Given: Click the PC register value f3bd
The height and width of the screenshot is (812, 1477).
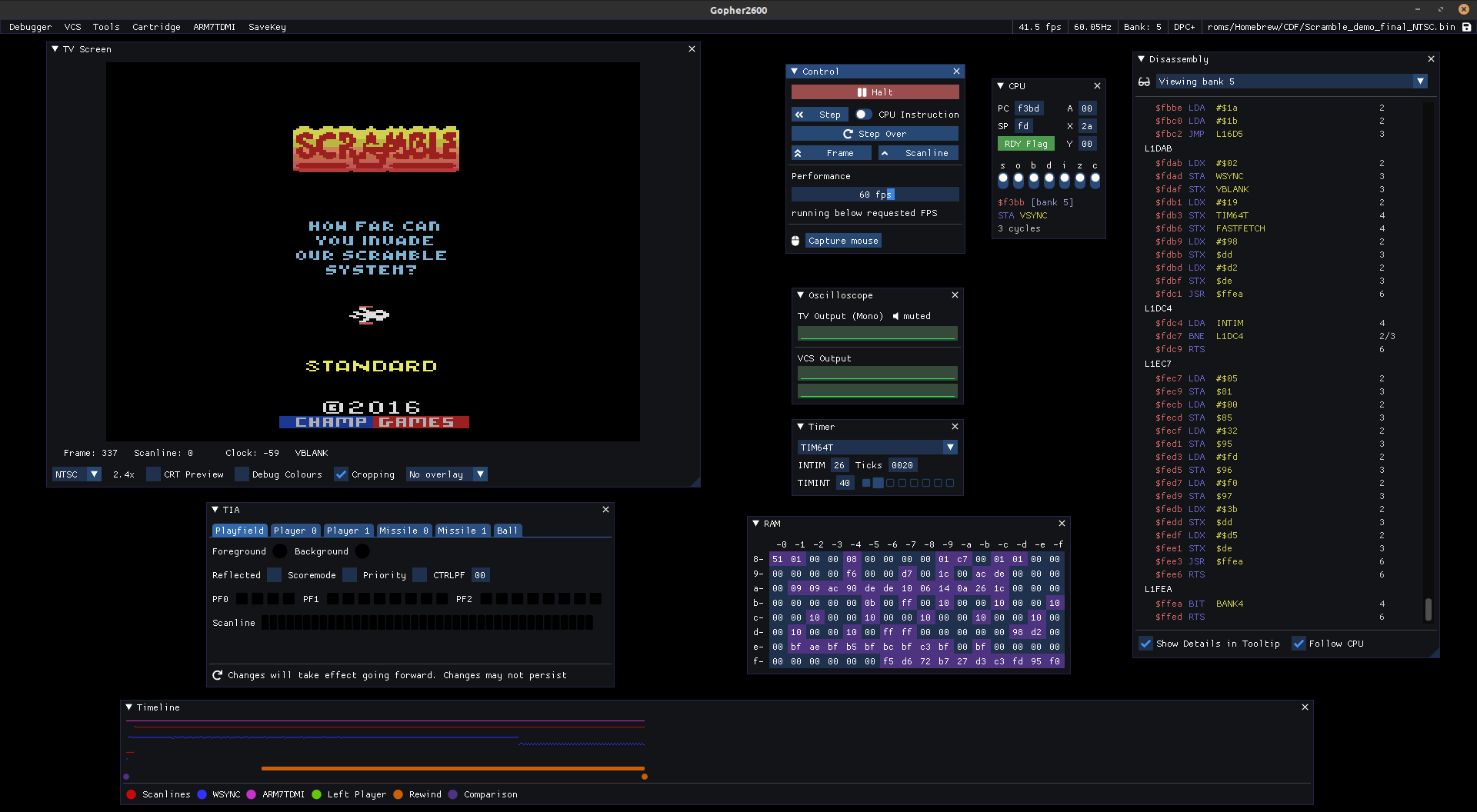Looking at the screenshot, I should (1029, 108).
